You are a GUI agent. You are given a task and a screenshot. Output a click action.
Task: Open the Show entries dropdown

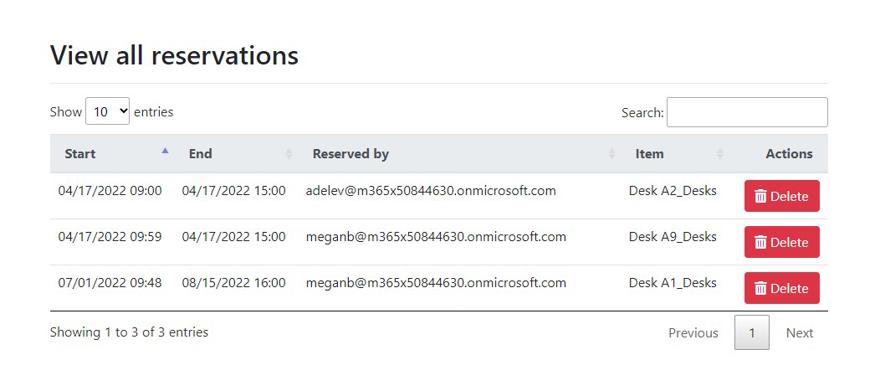(x=107, y=111)
